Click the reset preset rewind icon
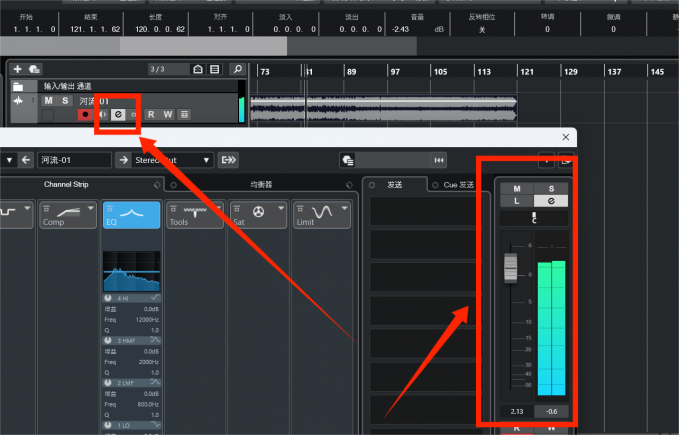This screenshot has width=679, height=435. (x=439, y=161)
